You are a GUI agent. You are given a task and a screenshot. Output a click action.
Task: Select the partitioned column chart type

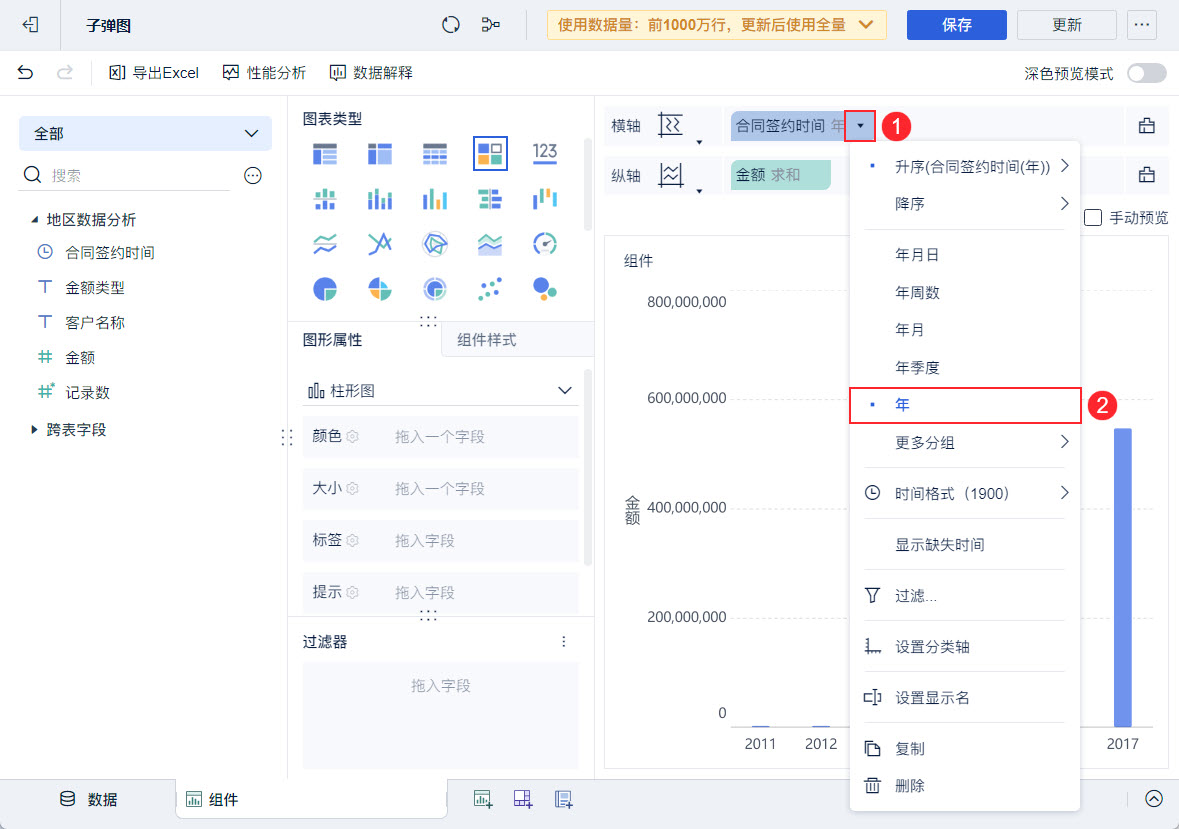pos(325,199)
